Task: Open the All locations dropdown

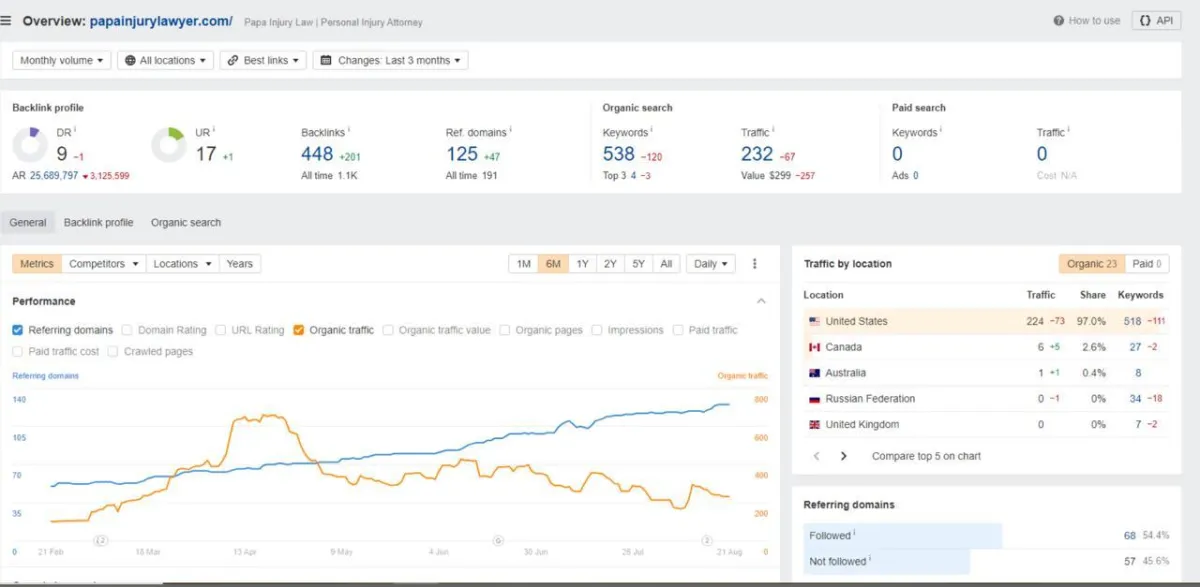Action: (x=166, y=61)
